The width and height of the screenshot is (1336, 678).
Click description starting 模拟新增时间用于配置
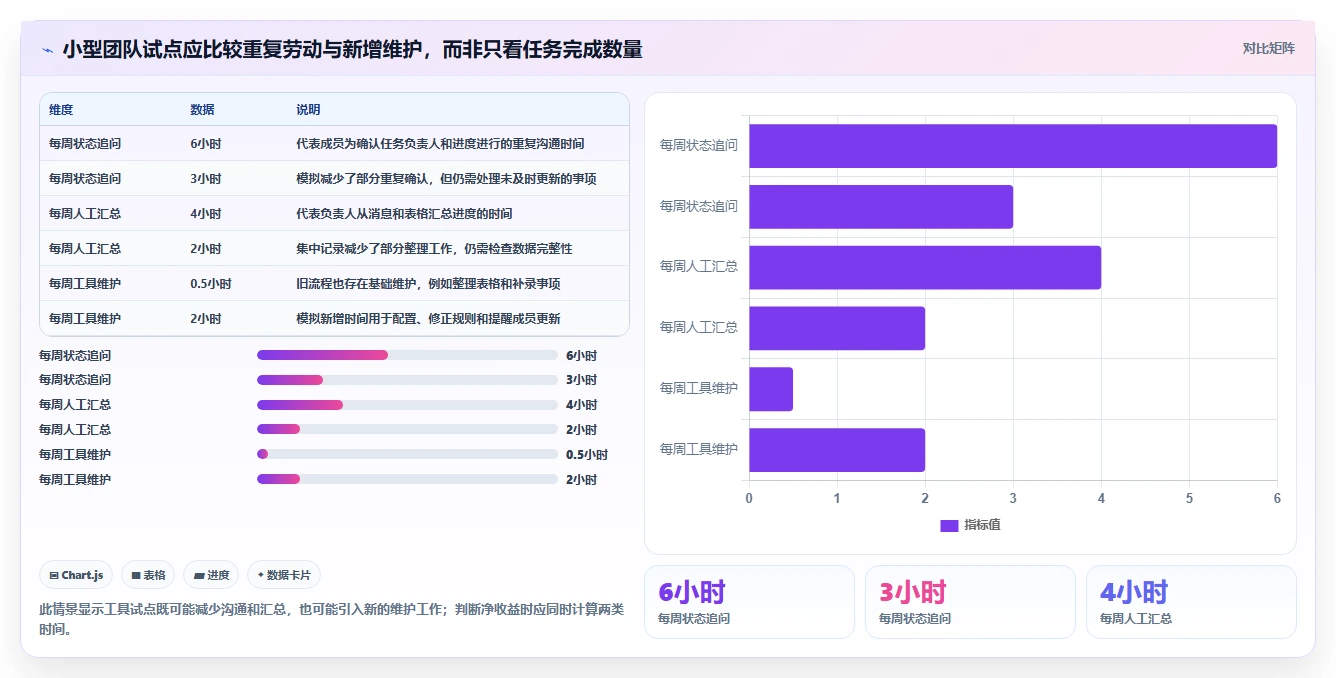[428, 319]
